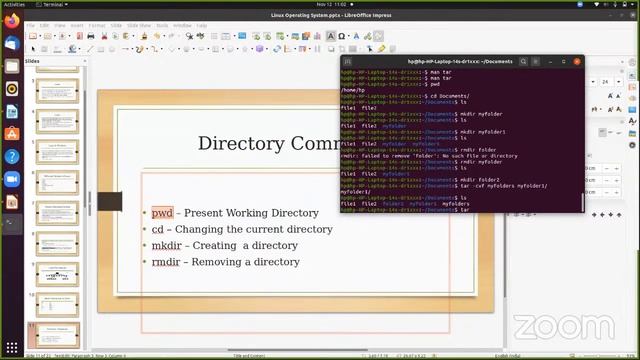Open the Tools menu
This screenshot has height=360, width=640.
(x=162, y=25)
